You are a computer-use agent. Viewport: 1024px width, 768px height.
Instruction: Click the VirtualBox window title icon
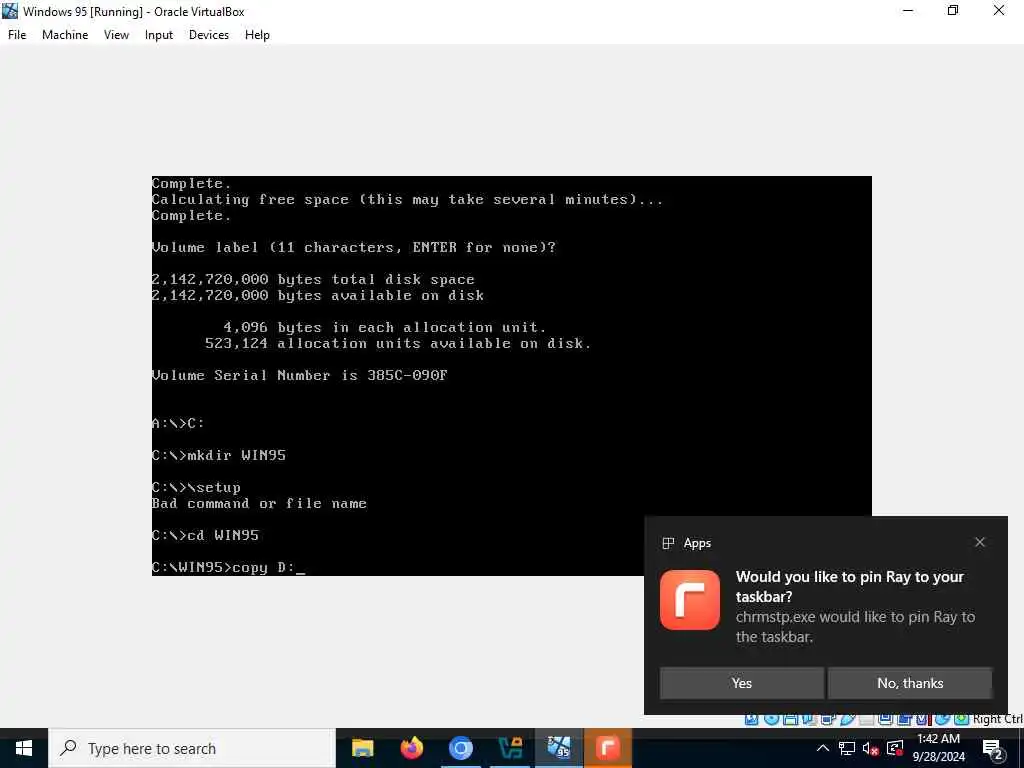(x=10, y=11)
